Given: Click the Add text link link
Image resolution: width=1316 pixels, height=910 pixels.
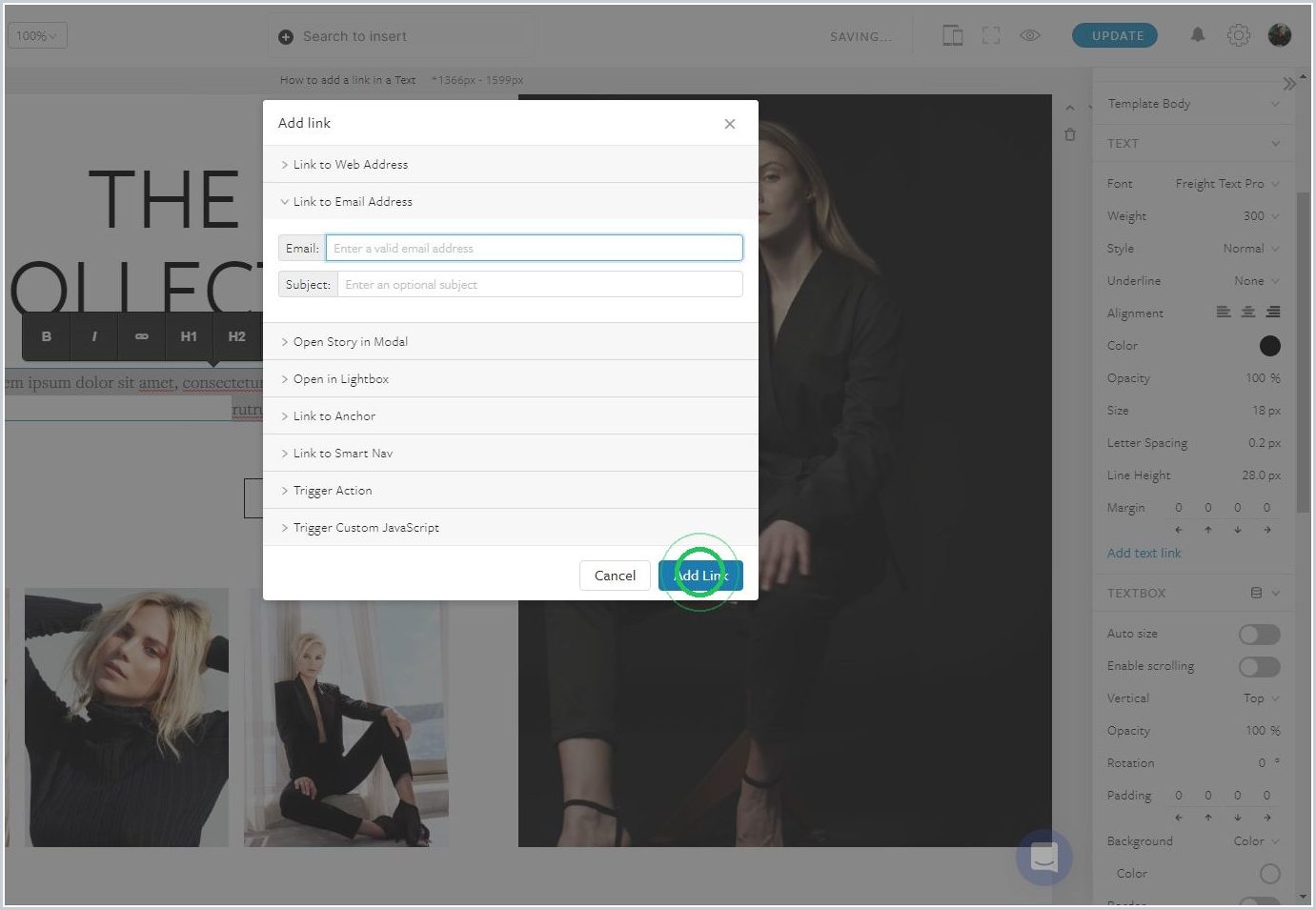Looking at the screenshot, I should click(1144, 554).
